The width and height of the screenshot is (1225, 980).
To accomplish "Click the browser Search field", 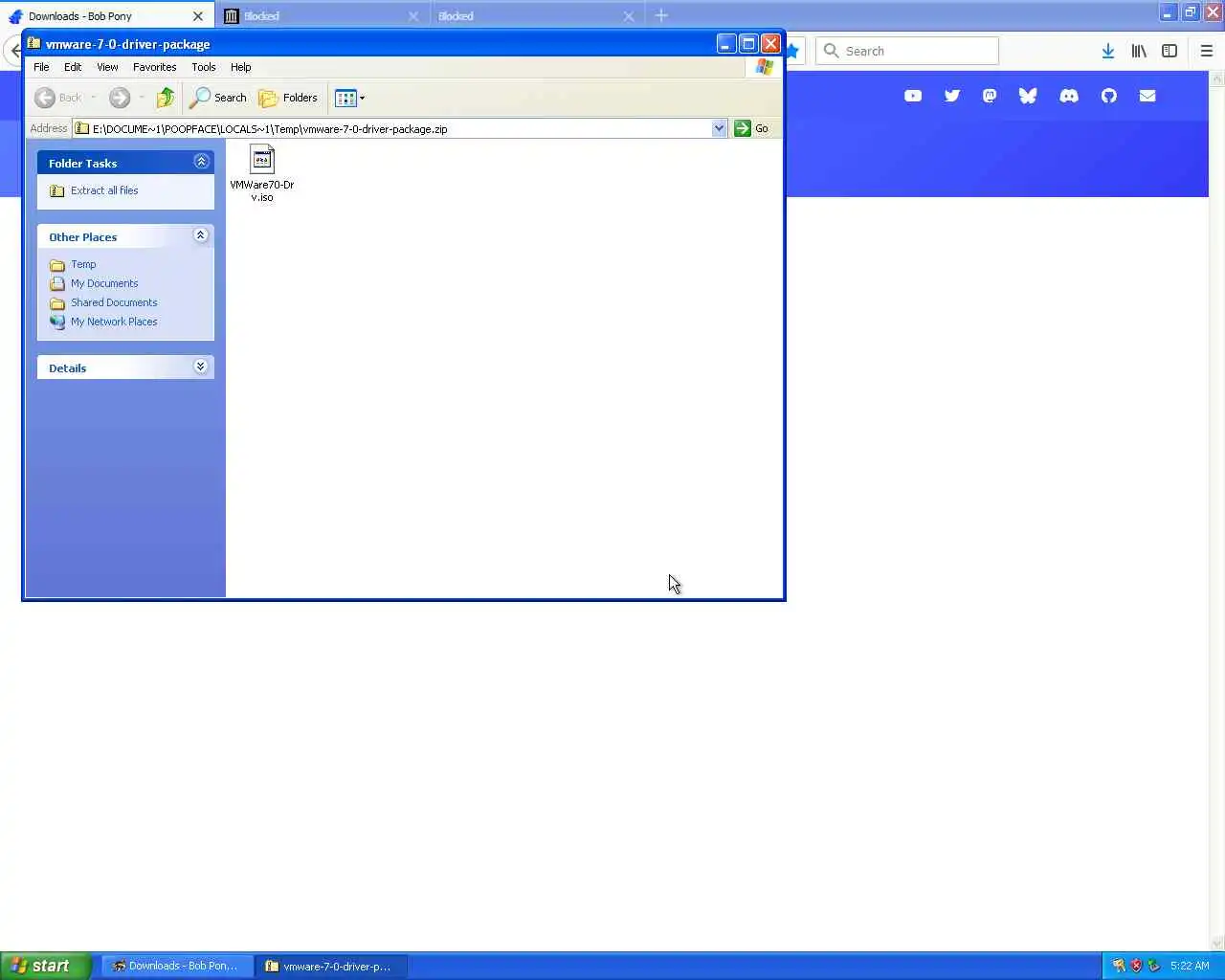I will [907, 51].
